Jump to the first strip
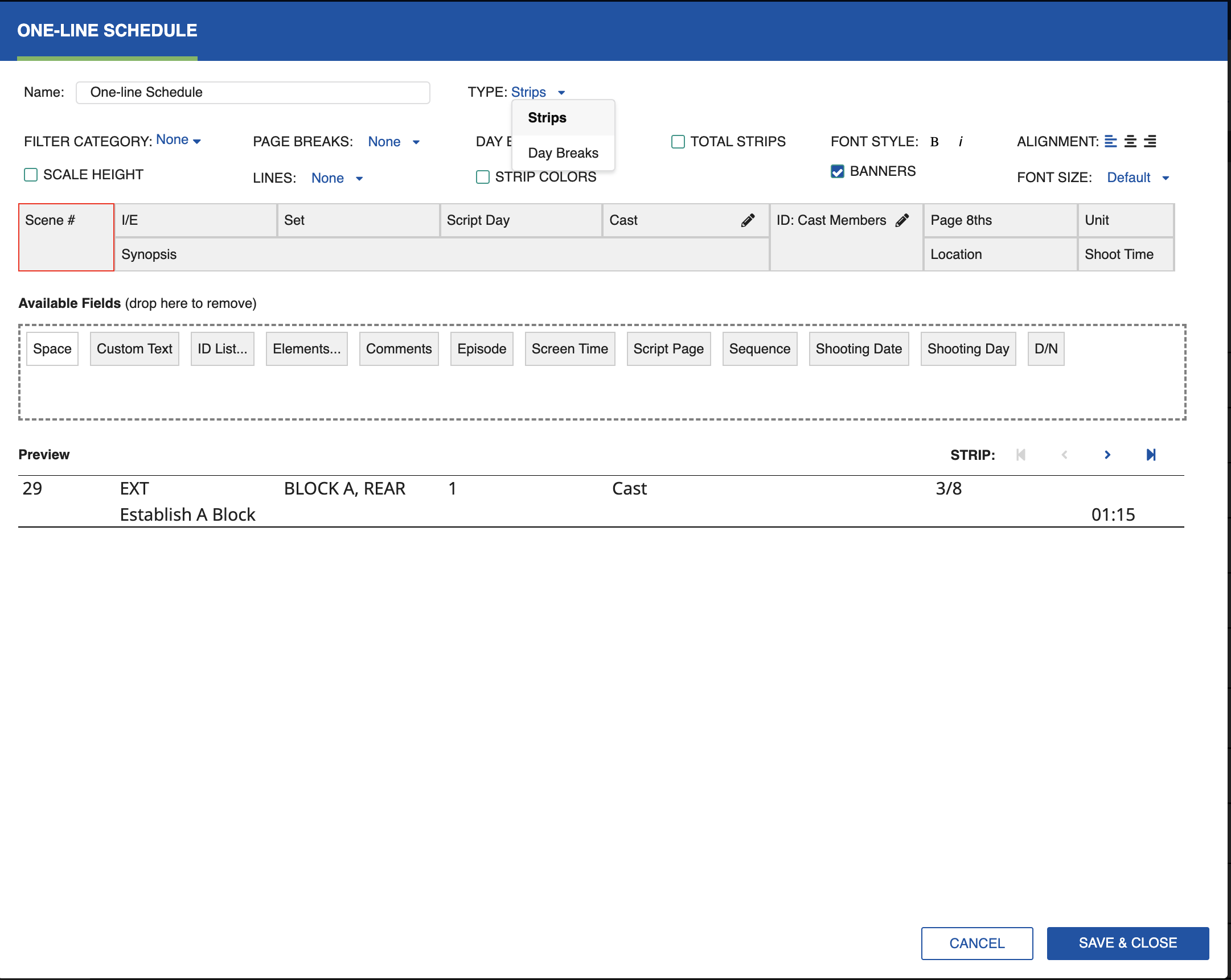This screenshot has width=1231, height=980. click(1021, 454)
